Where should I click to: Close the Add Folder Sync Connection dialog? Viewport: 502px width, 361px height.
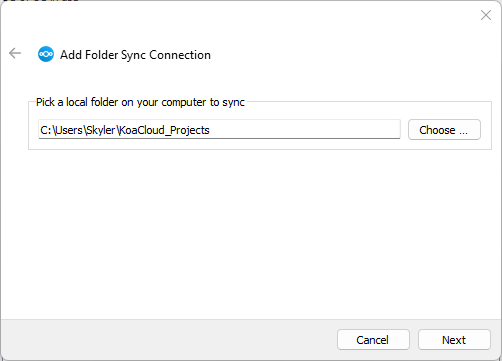pyautogui.click(x=486, y=15)
